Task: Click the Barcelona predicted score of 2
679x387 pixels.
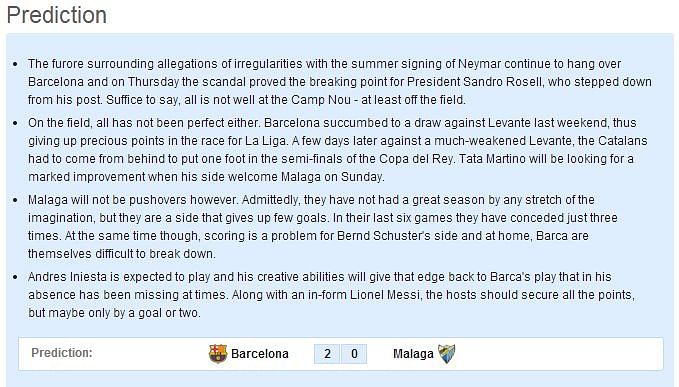Action: (327, 354)
